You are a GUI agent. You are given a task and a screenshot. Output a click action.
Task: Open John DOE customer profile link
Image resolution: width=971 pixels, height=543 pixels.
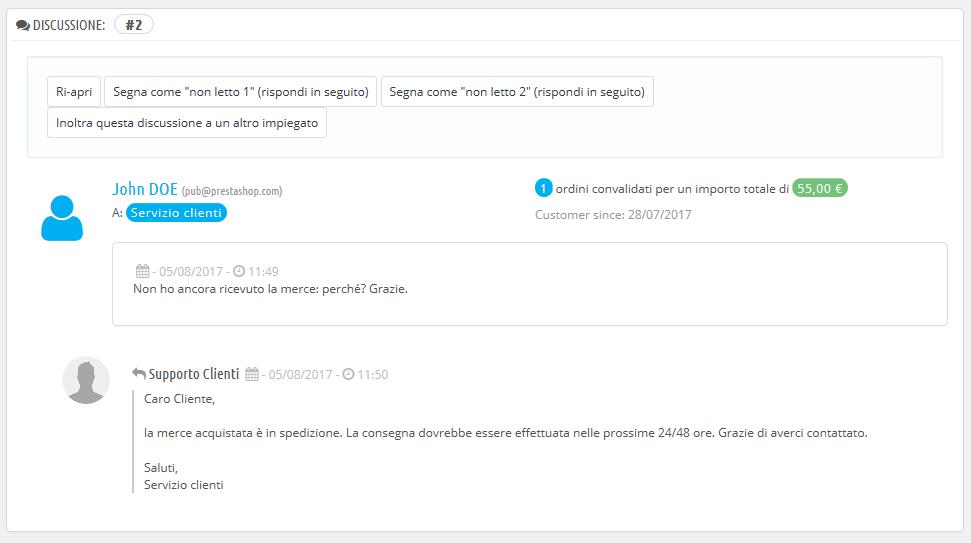tap(145, 189)
